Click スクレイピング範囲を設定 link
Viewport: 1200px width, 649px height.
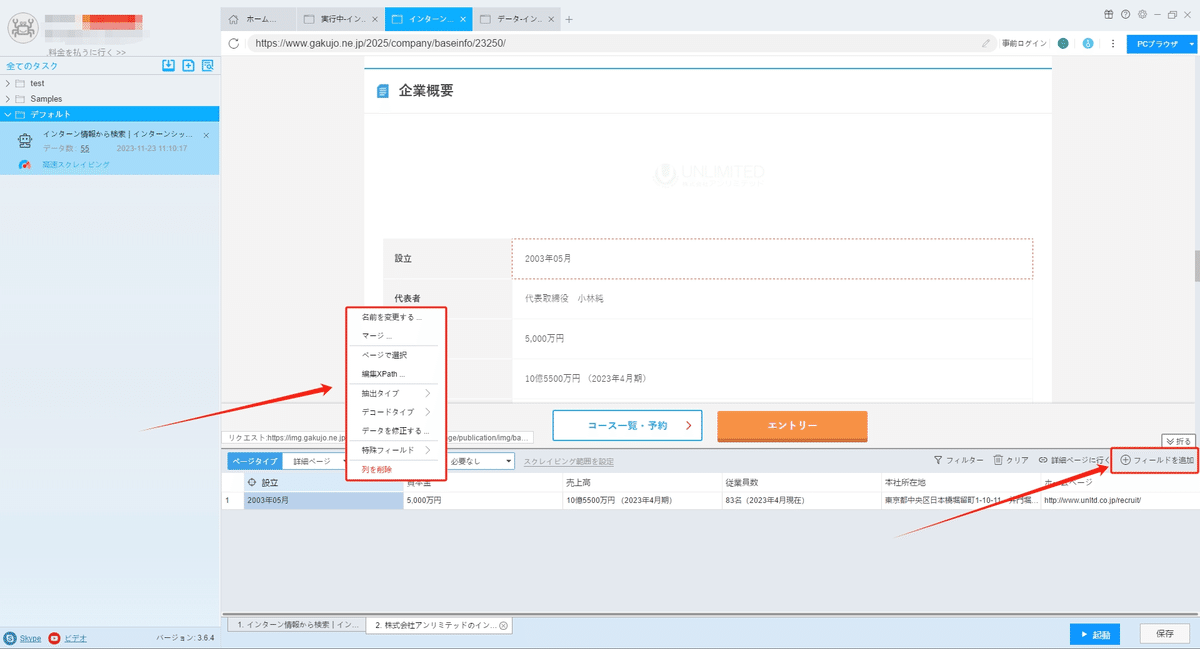(568, 462)
